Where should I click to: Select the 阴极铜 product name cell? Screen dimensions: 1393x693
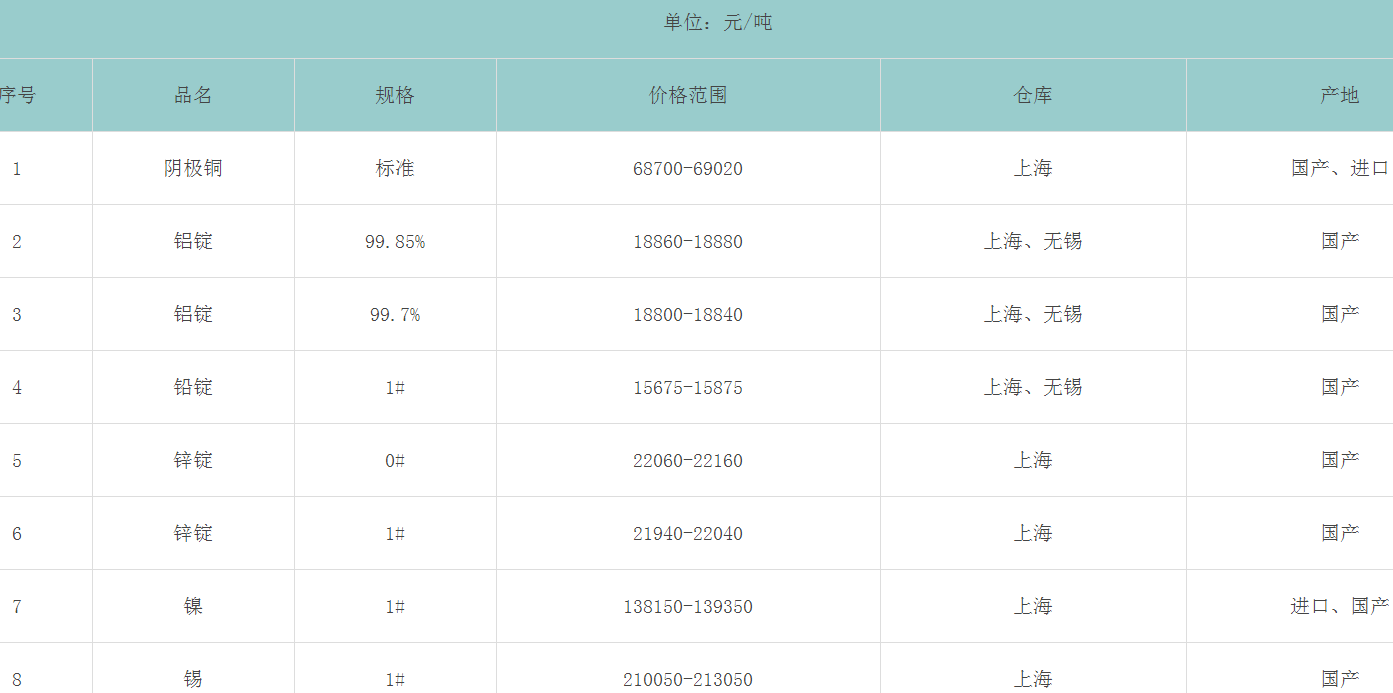193,168
